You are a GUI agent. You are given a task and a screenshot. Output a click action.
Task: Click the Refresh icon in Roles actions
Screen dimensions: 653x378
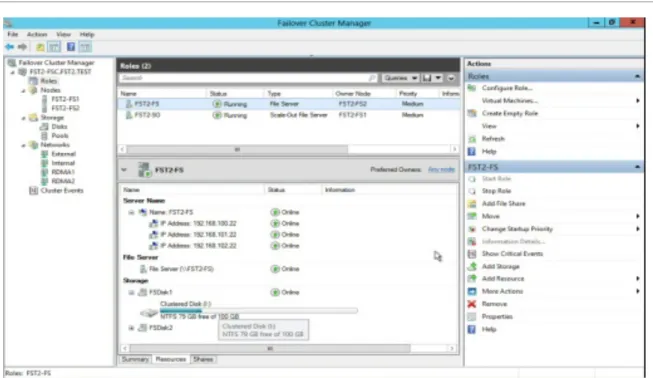point(472,139)
